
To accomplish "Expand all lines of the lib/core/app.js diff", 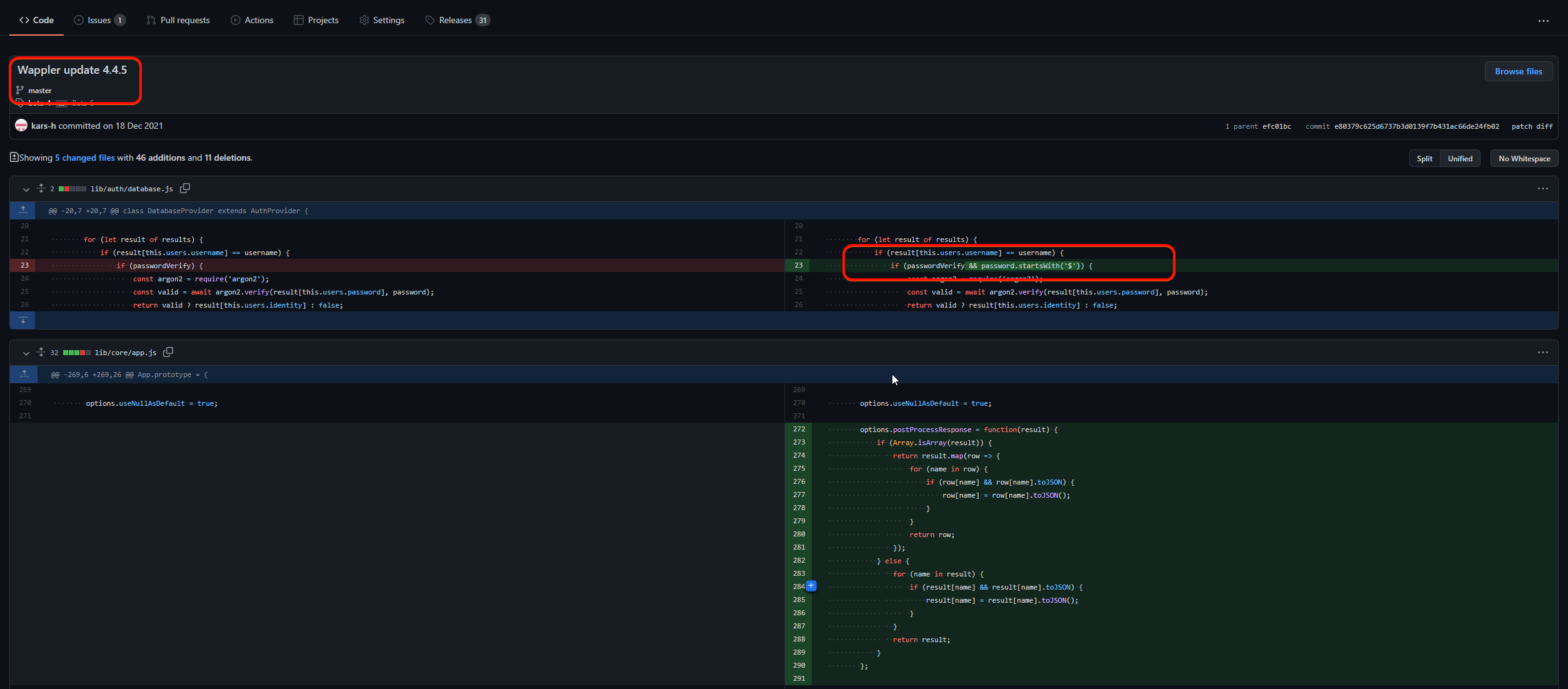I will [x=41, y=352].
